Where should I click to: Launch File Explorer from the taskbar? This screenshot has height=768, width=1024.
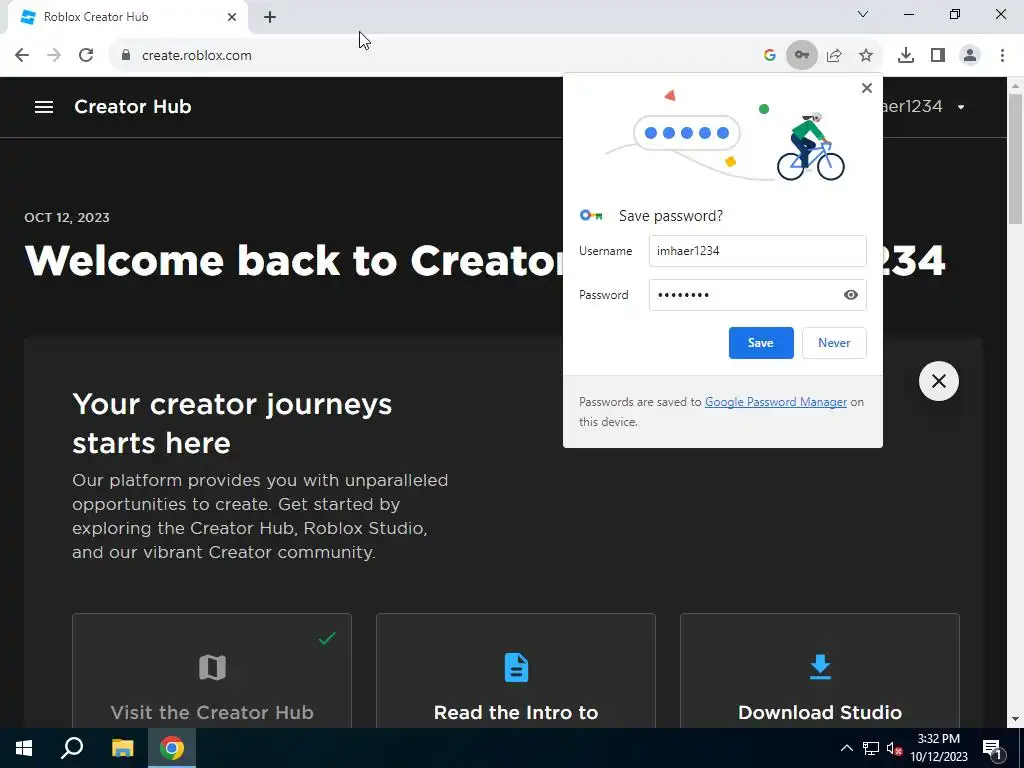[x=122, y=748]
